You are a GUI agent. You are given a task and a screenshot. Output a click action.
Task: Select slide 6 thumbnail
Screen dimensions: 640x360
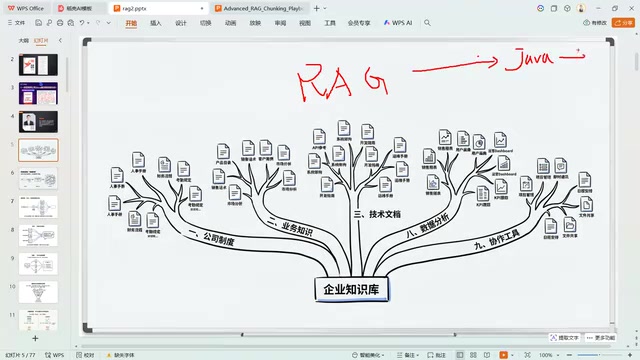[38, 178]
